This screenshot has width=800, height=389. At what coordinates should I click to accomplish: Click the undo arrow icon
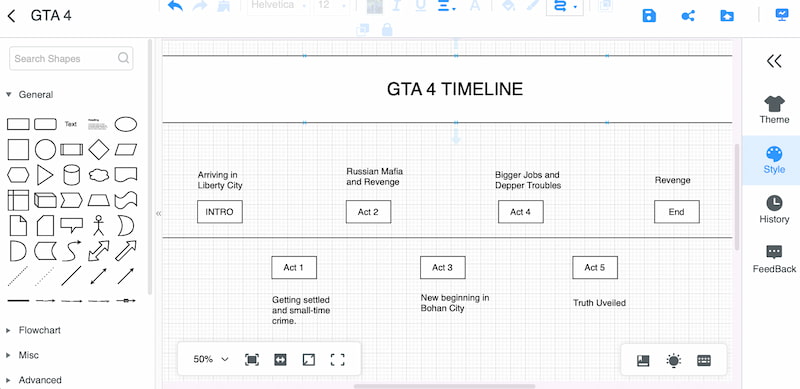tap(175, 6)
